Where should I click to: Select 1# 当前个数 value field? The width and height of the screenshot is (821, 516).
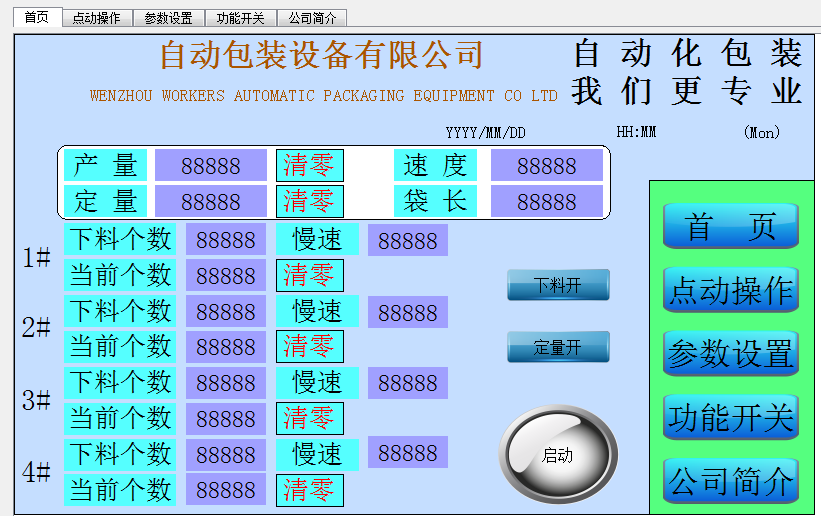point(226,276)
